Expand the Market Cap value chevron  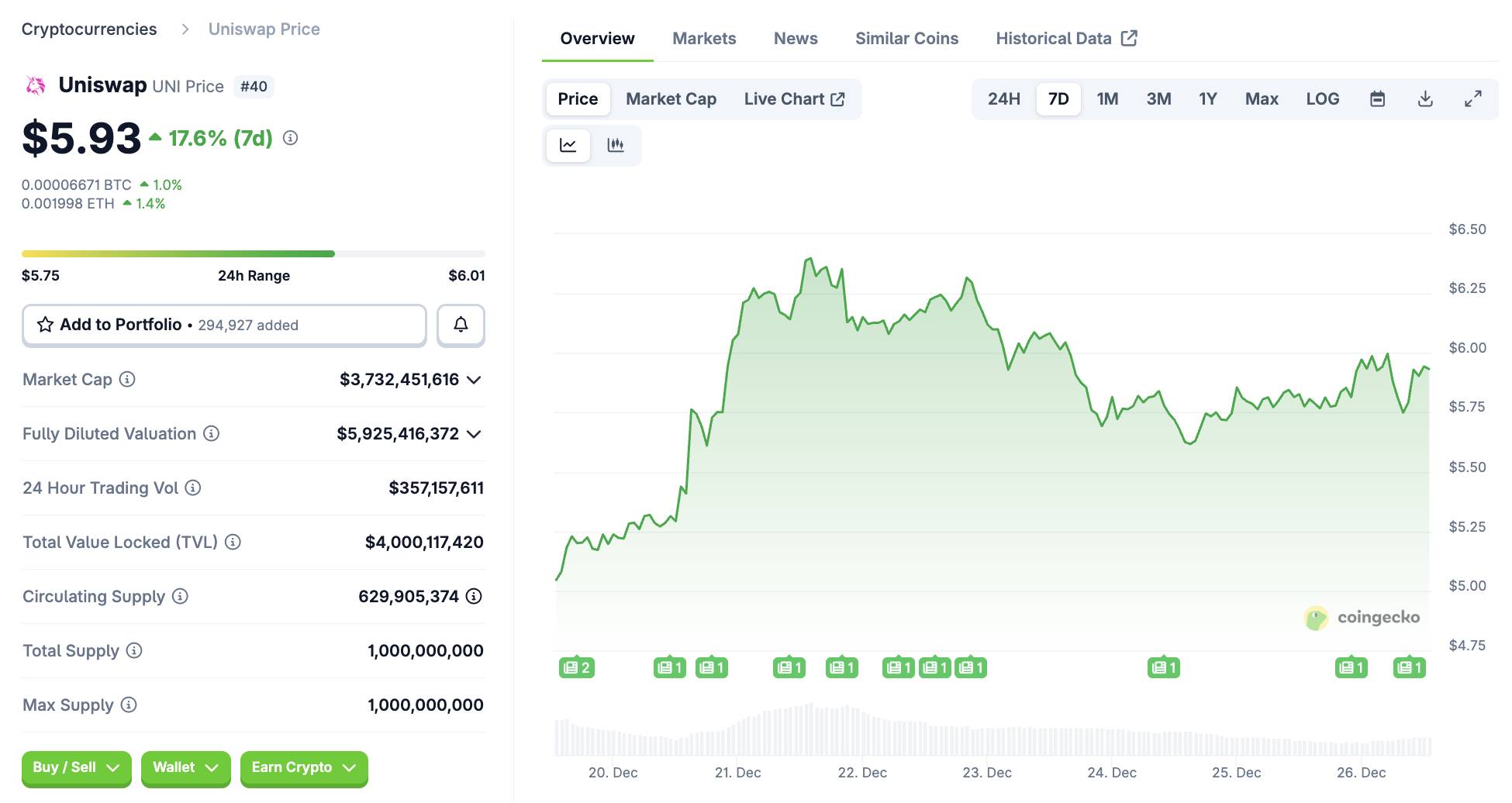(475, 380)
